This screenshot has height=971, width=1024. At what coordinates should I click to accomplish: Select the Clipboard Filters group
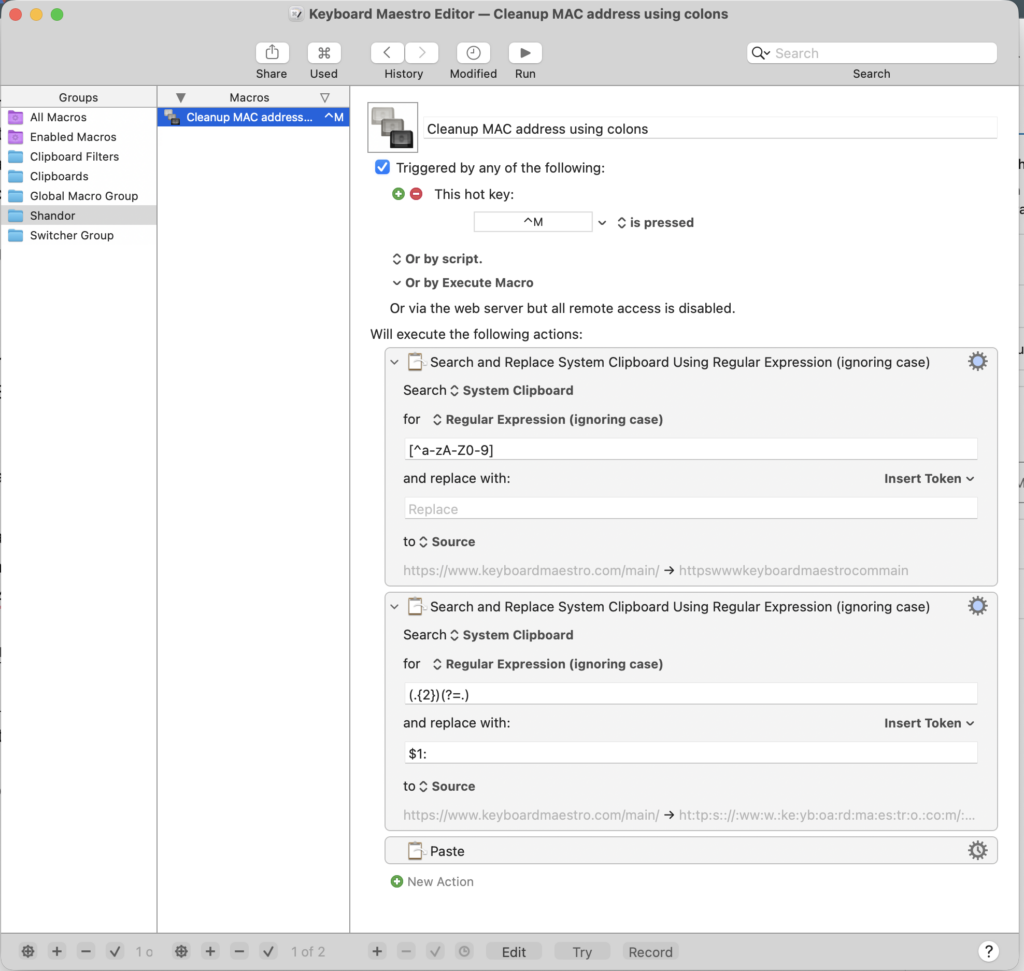[x=74, y=157]
